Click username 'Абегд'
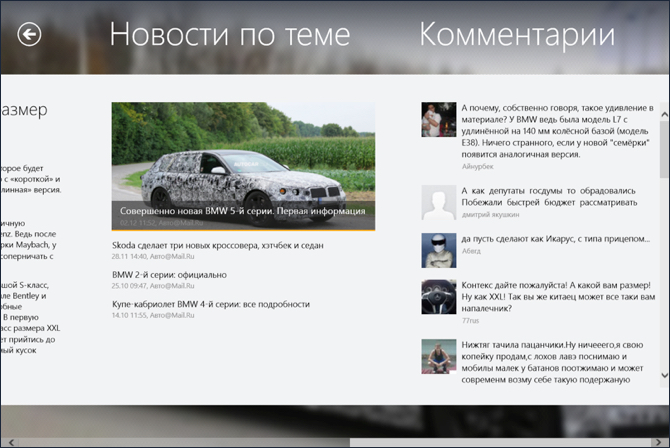This screenshot has width=670, height=448. (x=471, y=251)
